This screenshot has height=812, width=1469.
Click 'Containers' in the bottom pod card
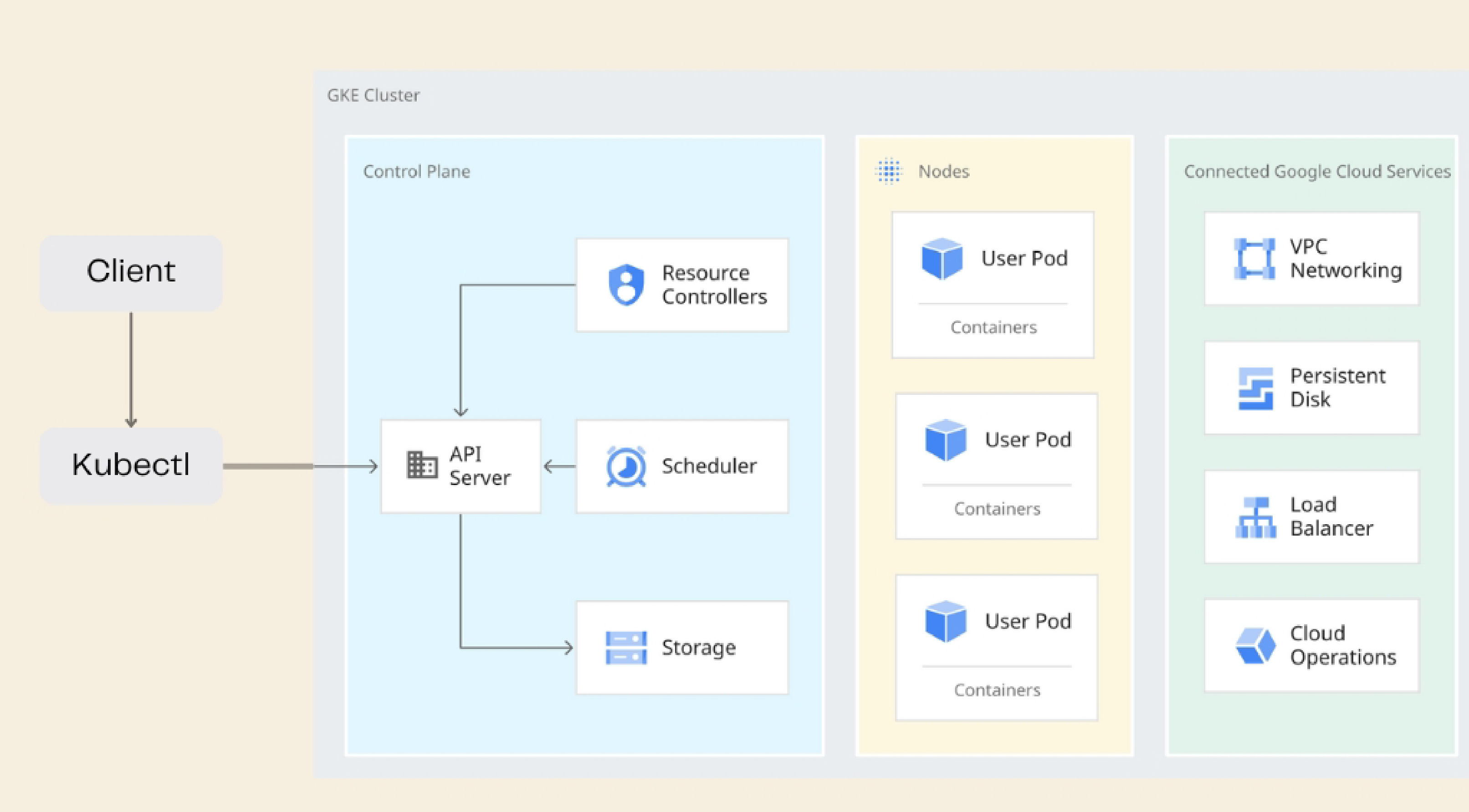pos(997,690)
